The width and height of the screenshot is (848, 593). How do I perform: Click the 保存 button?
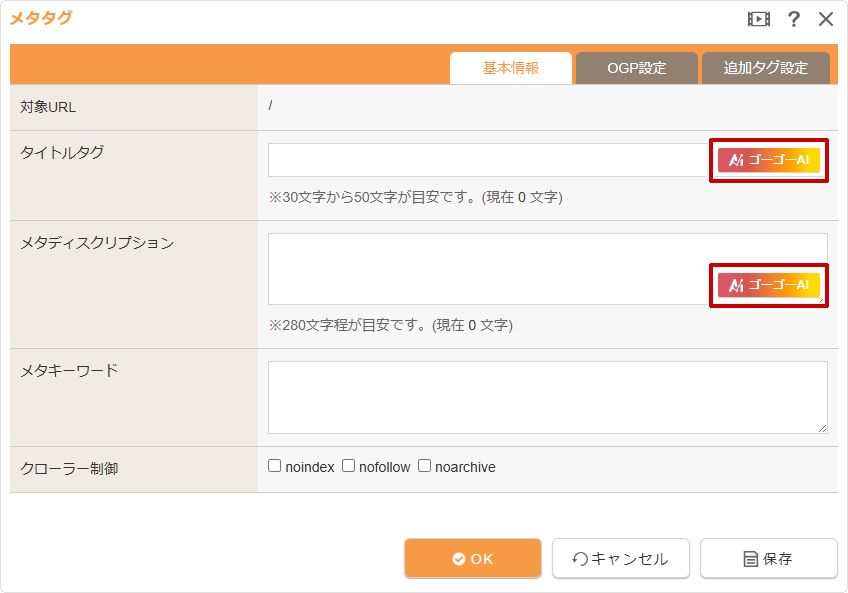pyautogui.click(x=768, y=559)
